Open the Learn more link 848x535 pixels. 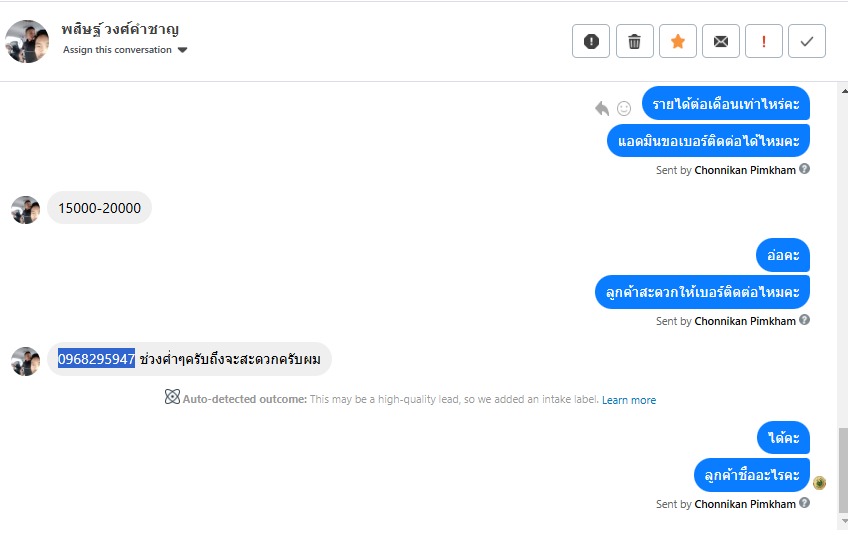629,400
